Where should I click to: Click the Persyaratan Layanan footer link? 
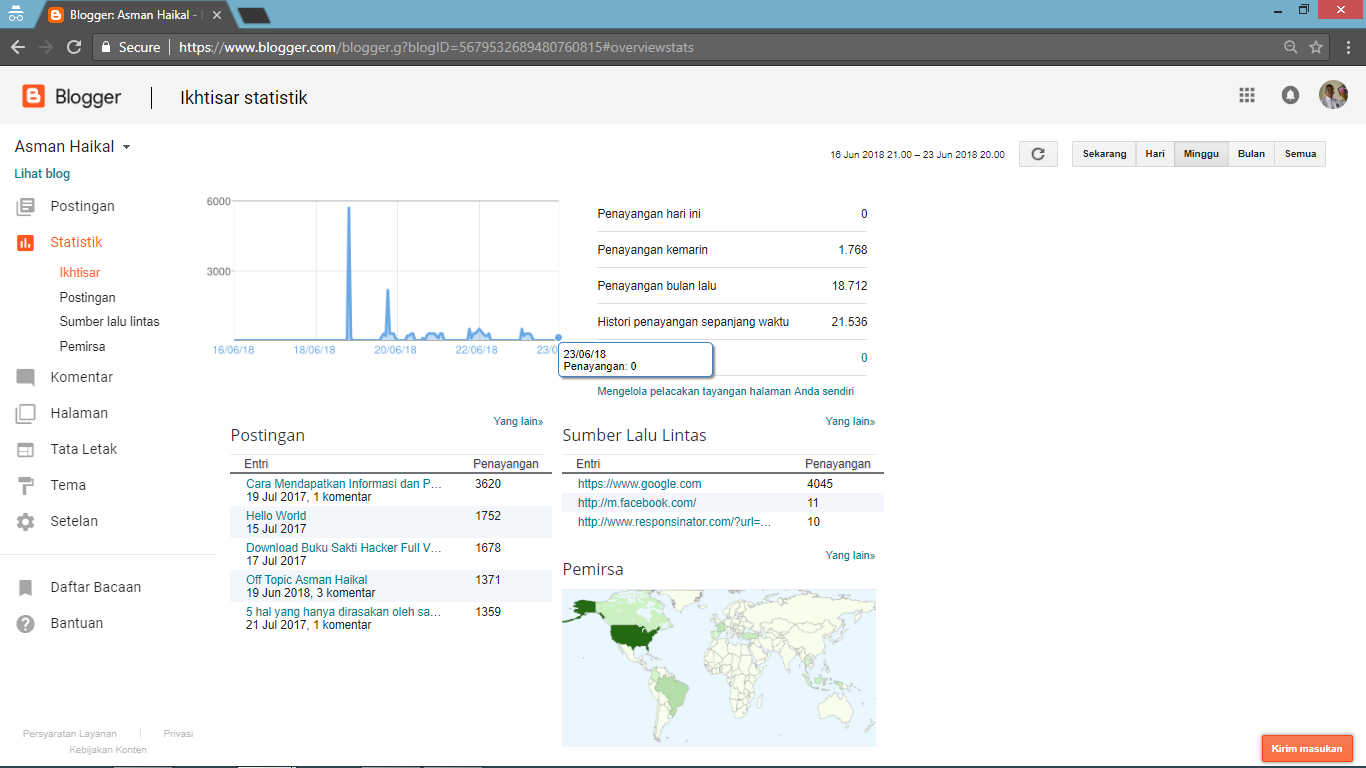pyautogui.click(x=70, y=733)
